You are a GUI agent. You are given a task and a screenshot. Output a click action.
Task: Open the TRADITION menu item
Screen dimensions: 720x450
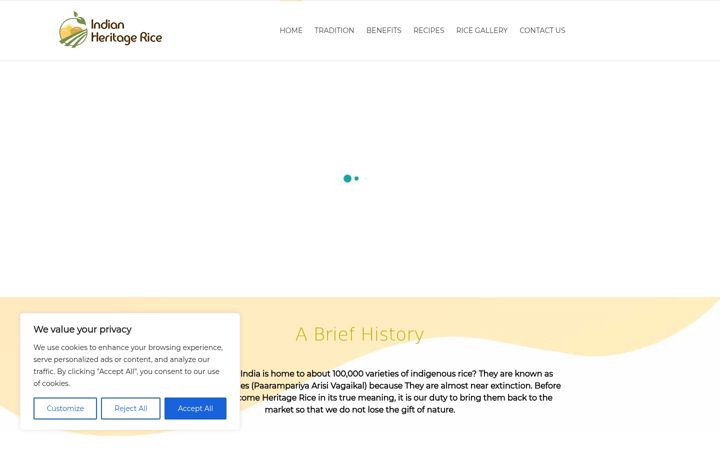point(334,30)
